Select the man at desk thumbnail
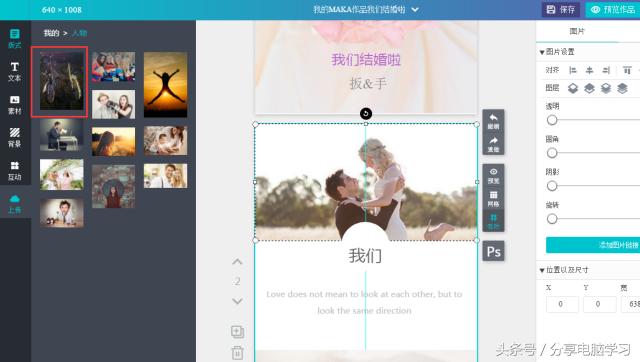 click(62, 135)
